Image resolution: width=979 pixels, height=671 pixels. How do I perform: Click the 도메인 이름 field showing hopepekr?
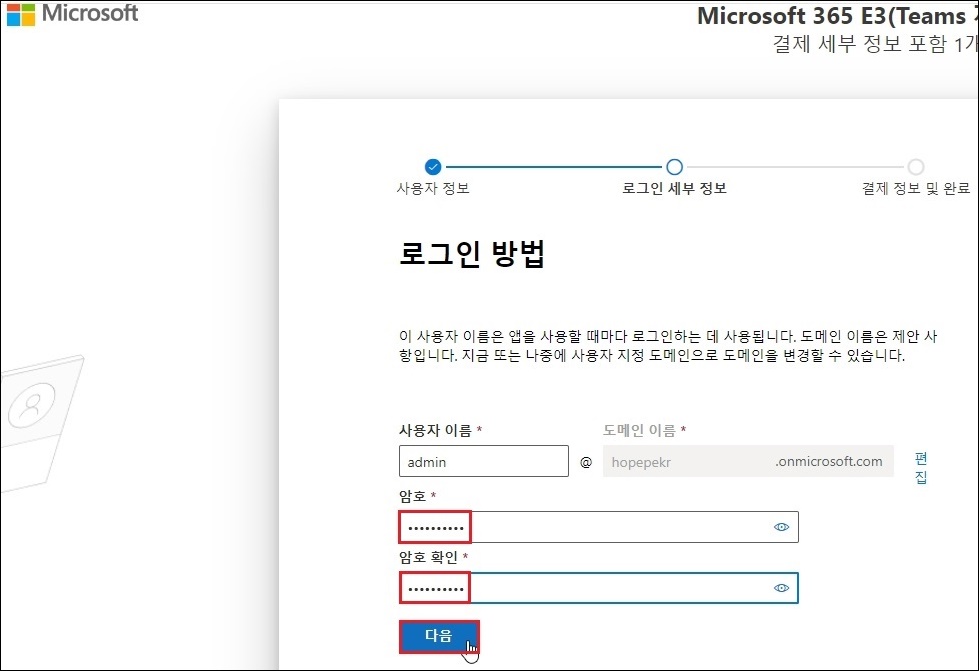pyautogui.click(x=748, y=461)
